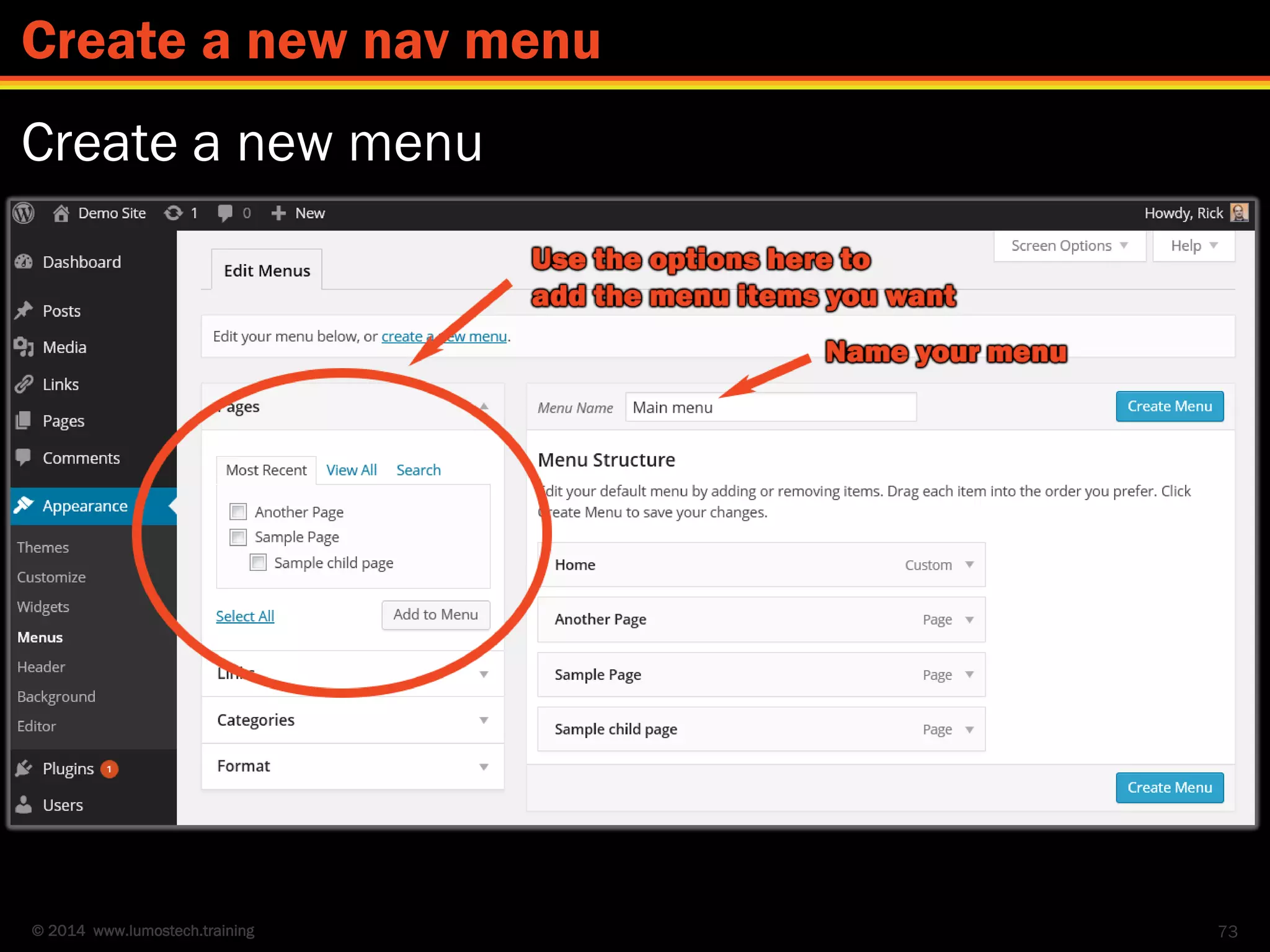Click the WordPress logo icon
The image size is (1270, 952).
[24, 213]
